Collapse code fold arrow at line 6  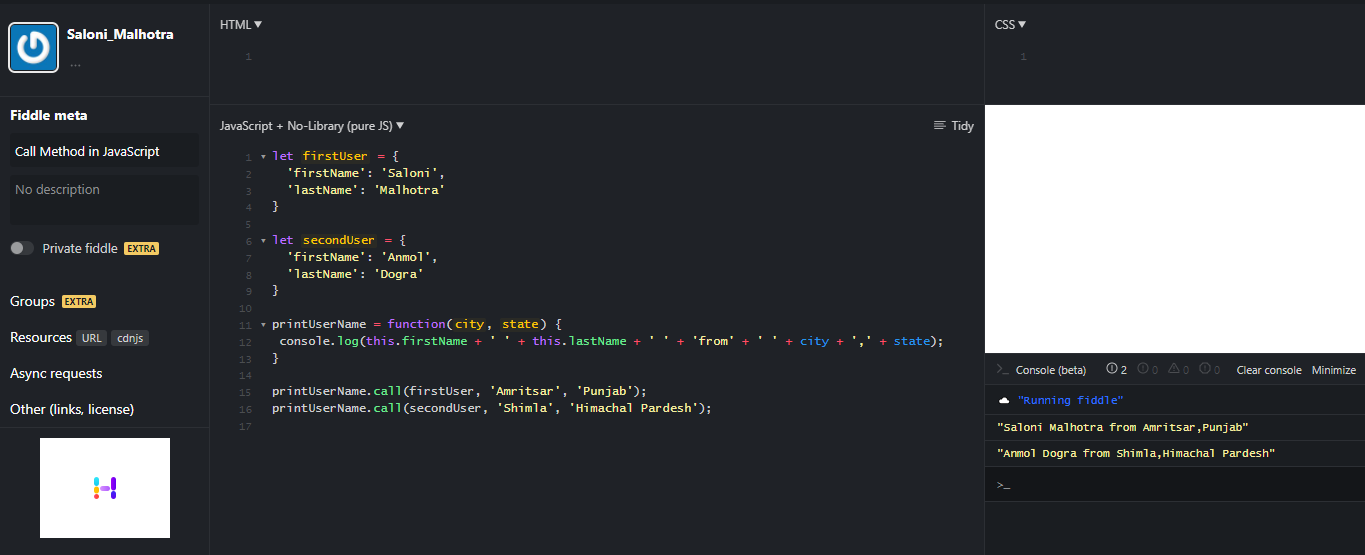[263, 240]
